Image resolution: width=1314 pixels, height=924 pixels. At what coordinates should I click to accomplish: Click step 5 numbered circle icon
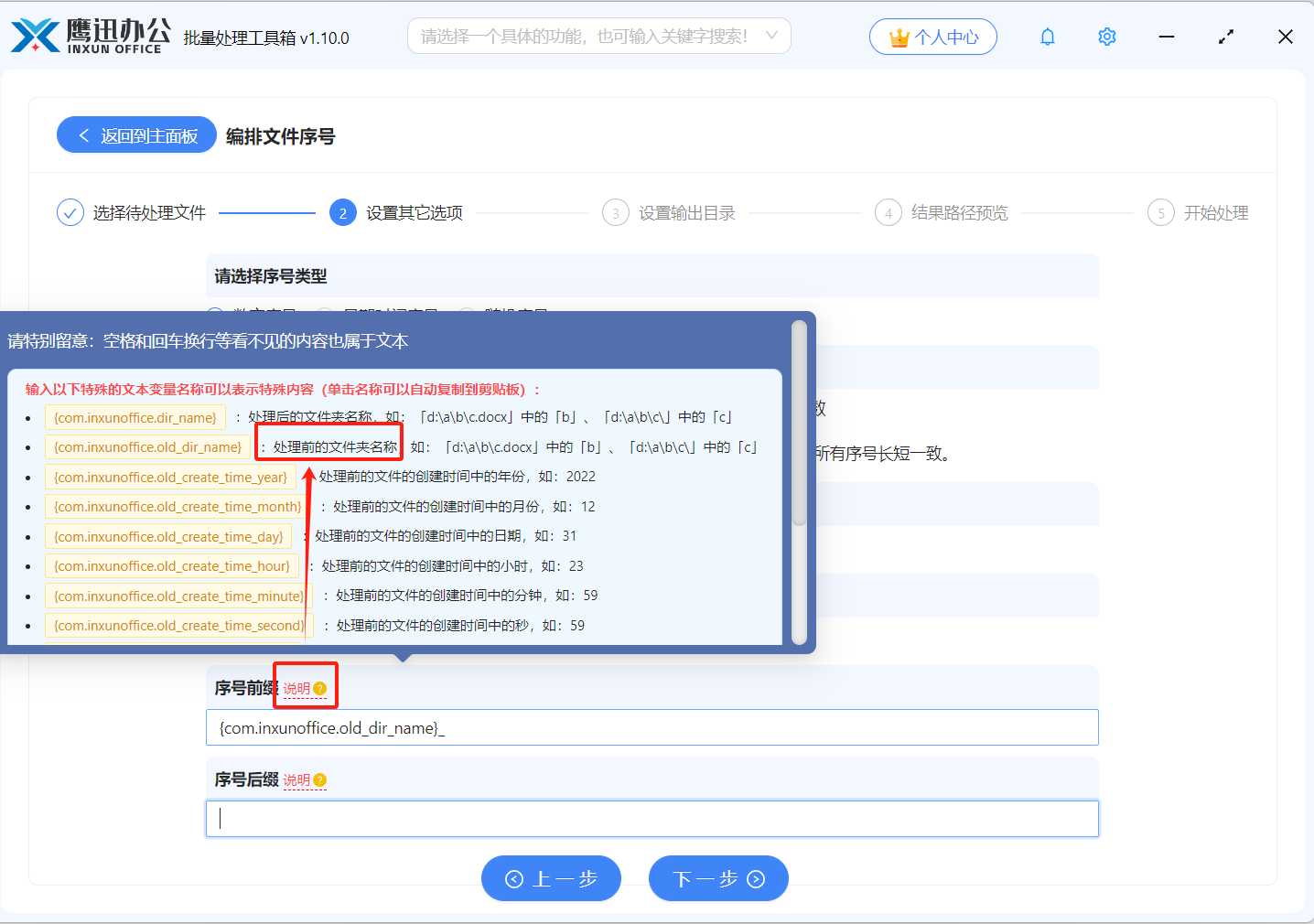click(1160, 213)
